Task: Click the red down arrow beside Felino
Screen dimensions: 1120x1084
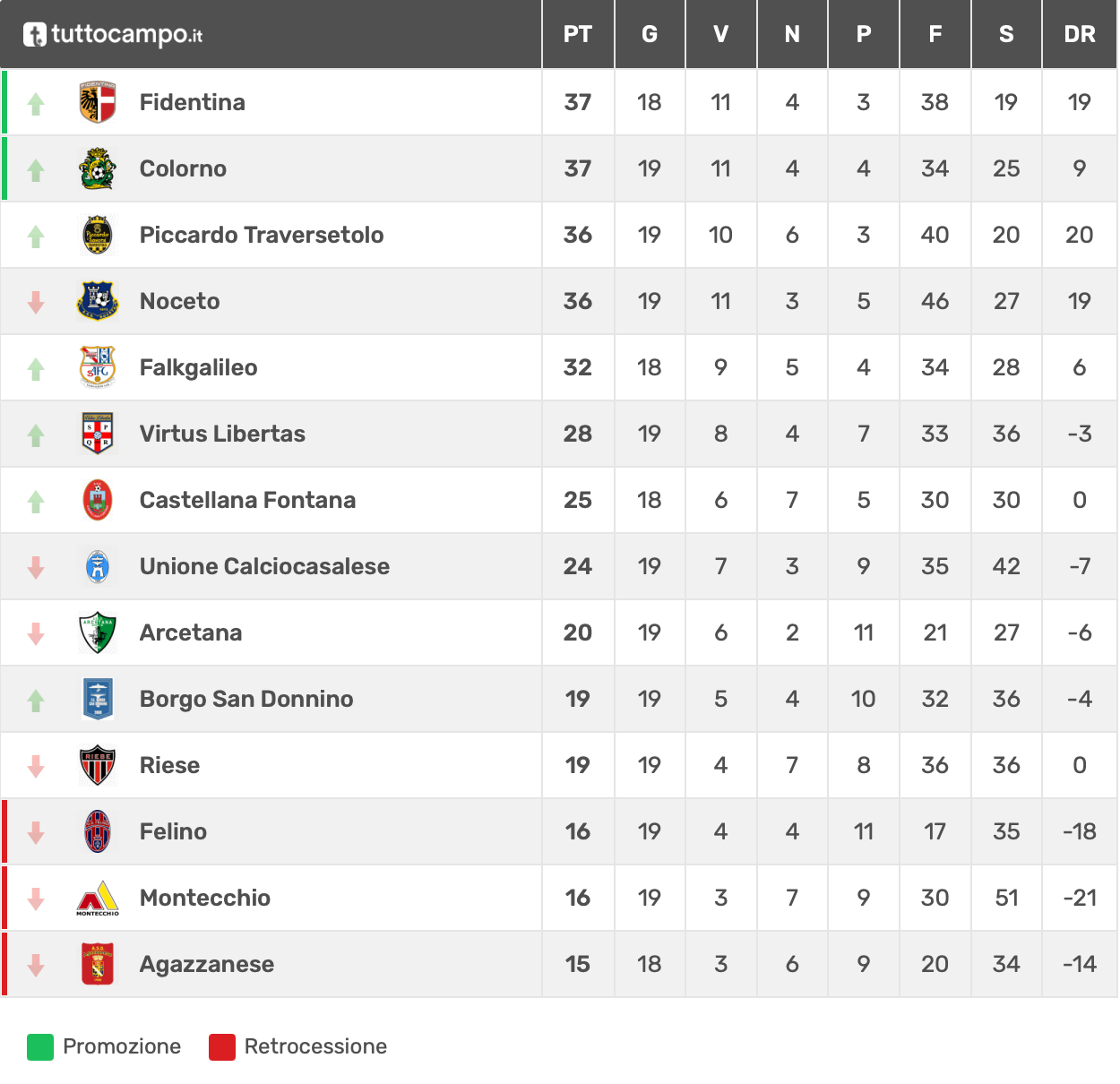Action: pos(36,832)
